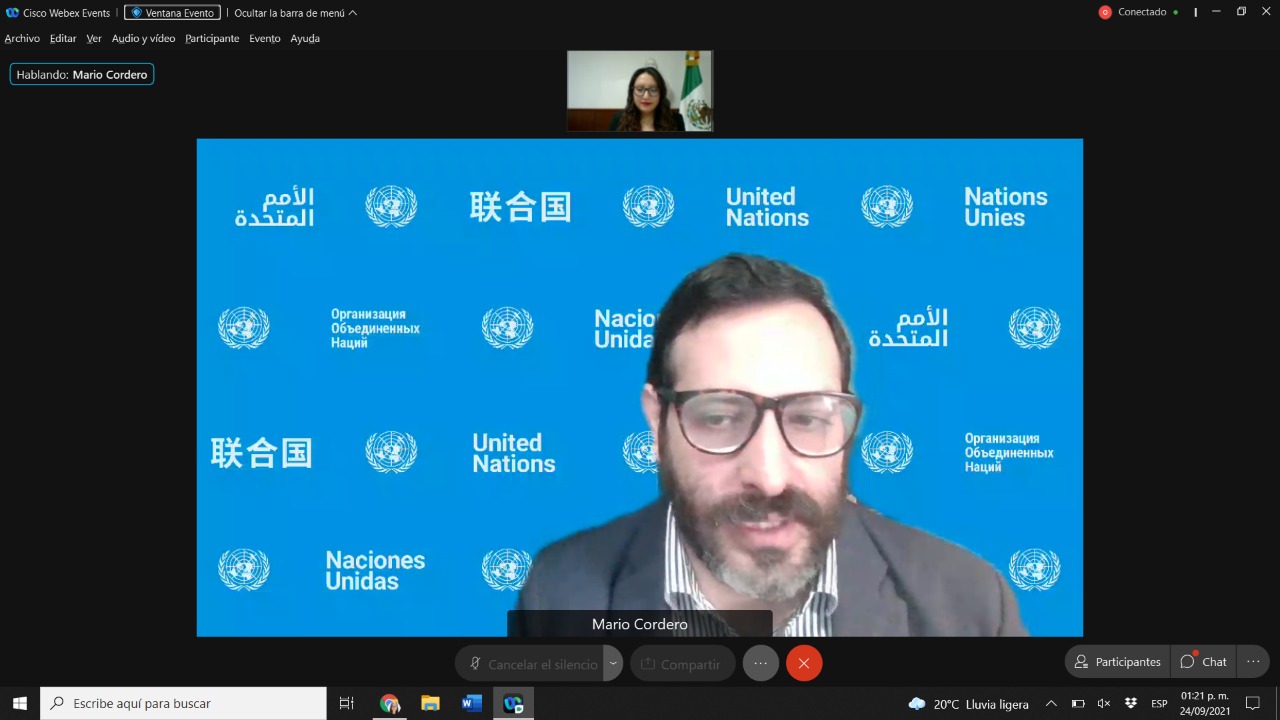Show hidden system tray icons
Image resolution: width=1280 pixels, height=720 pixels.
tap(1051, 704)
